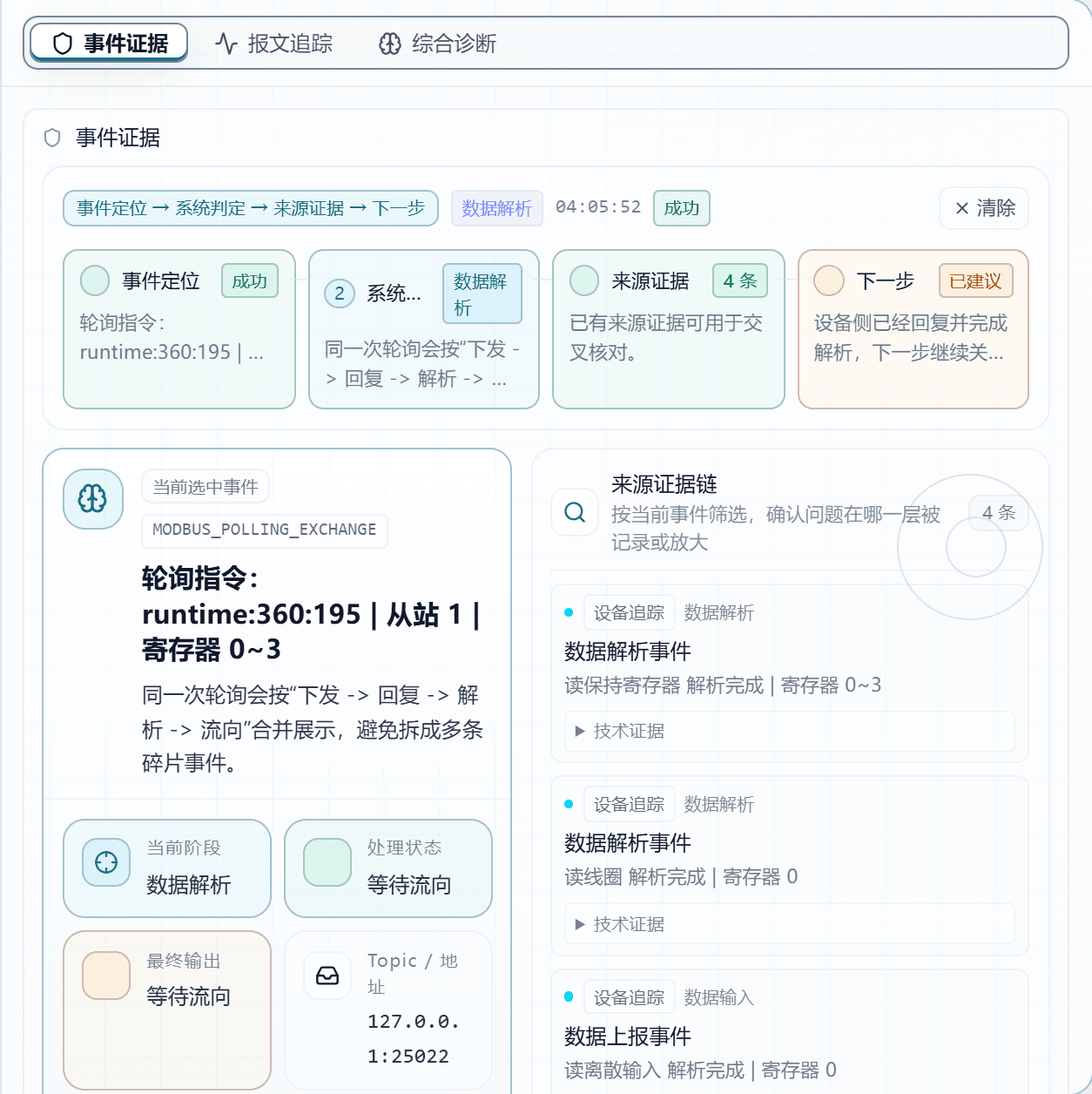
Task: Click the 设备追踪 tag above 读线圈 解析完成
Action: 630,804
